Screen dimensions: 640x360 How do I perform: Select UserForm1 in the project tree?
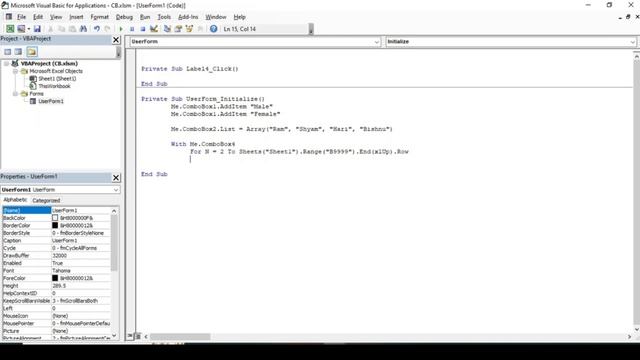click(51, 101)
